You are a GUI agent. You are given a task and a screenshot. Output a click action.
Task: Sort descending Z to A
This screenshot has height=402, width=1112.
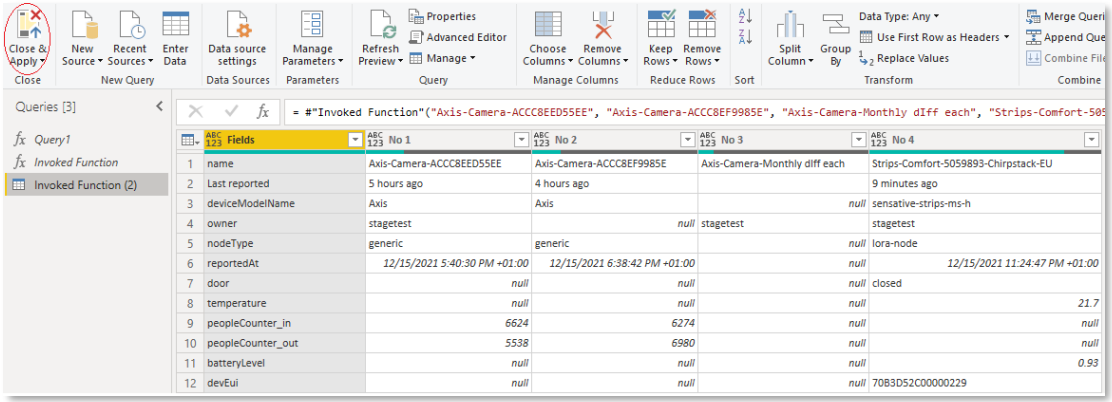tap(745, 38)
